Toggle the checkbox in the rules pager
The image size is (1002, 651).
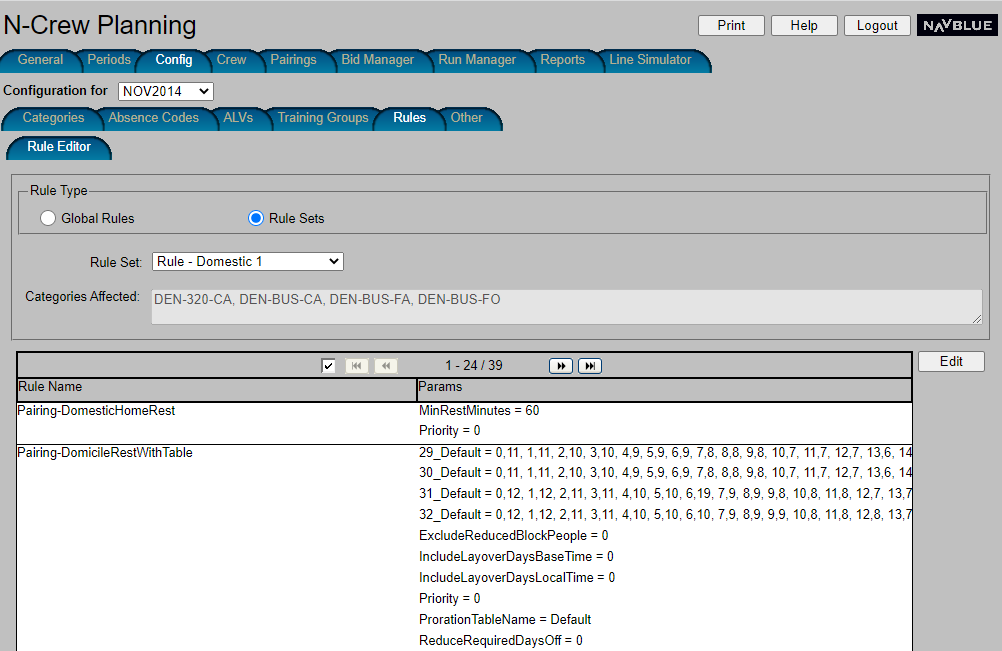point(328,366)
